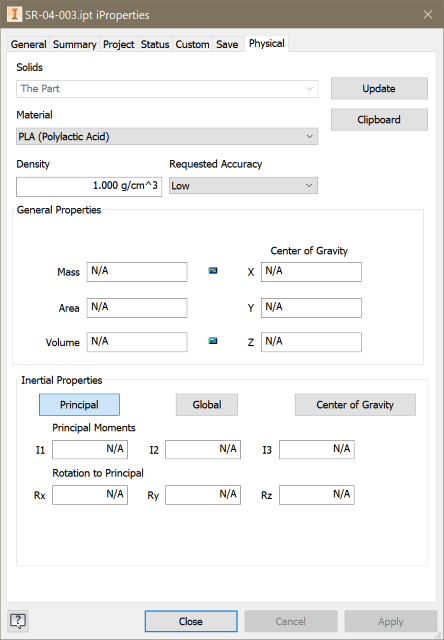Click the Area value field
The height and width of the screenshot is (640, 444).
coord(137,308)
